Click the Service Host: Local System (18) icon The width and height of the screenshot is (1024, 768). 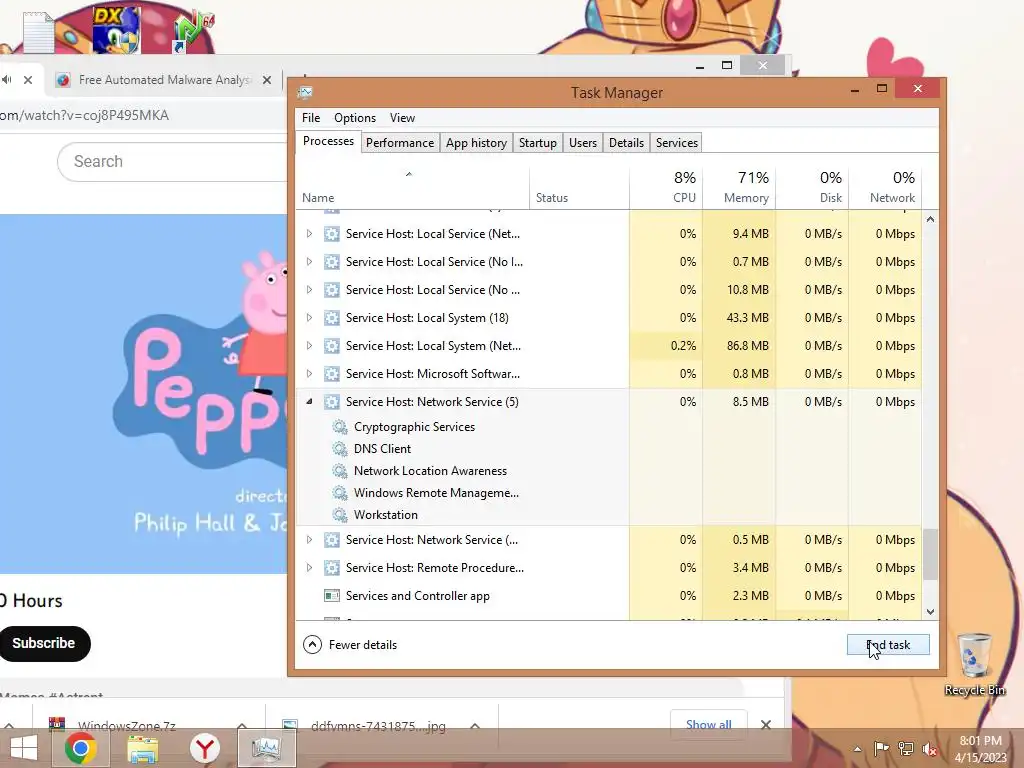pos(332,318)
